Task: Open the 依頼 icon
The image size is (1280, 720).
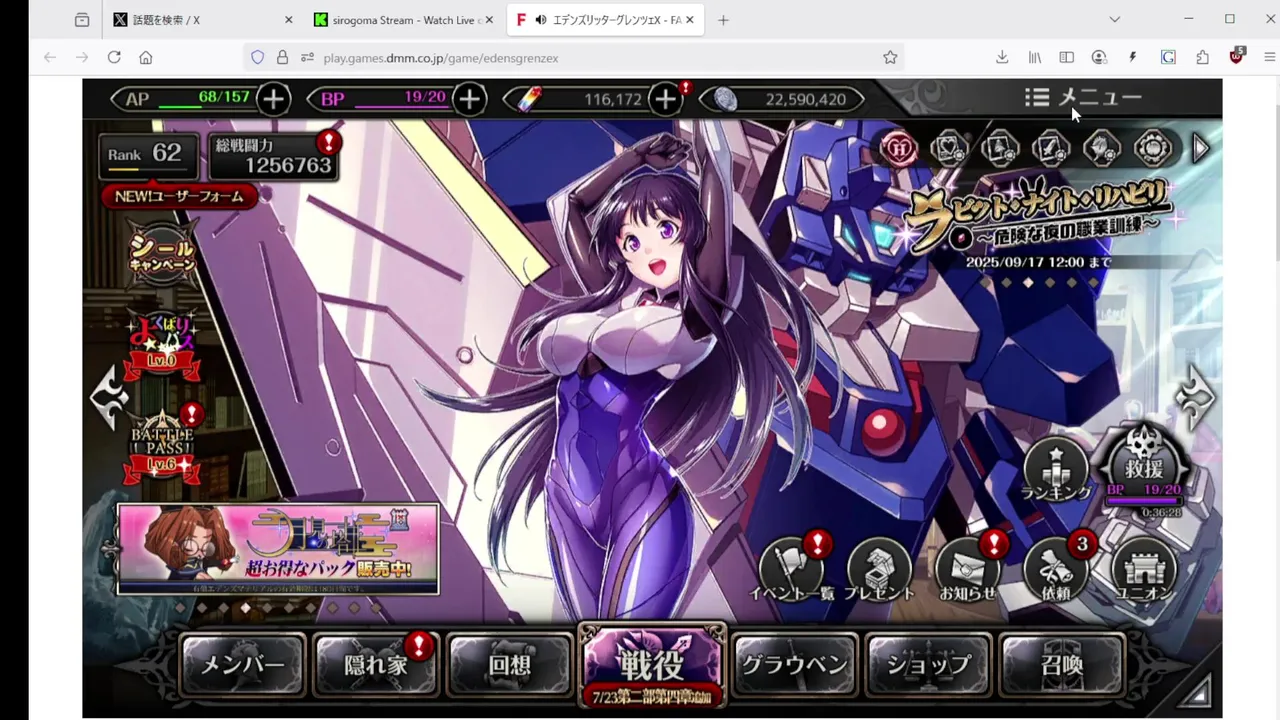Action: (1056, 569)
